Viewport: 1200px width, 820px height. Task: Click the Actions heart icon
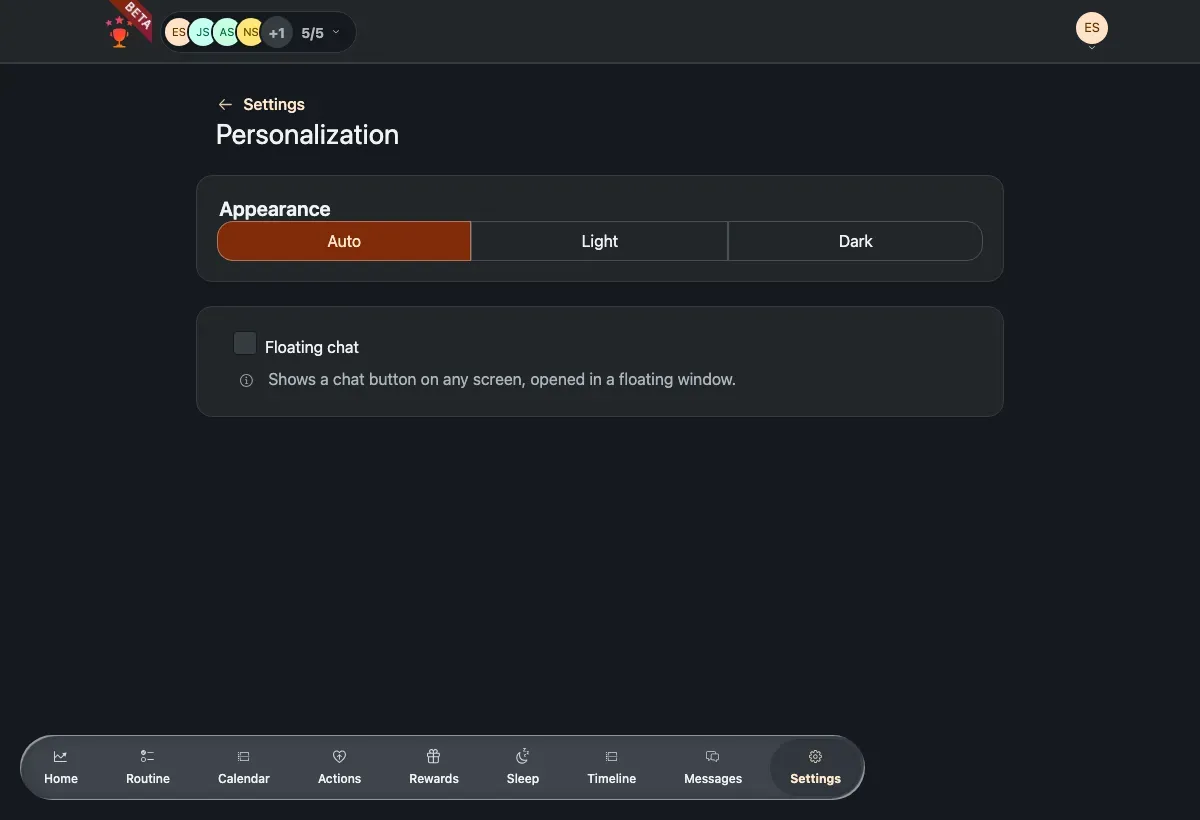339,757
